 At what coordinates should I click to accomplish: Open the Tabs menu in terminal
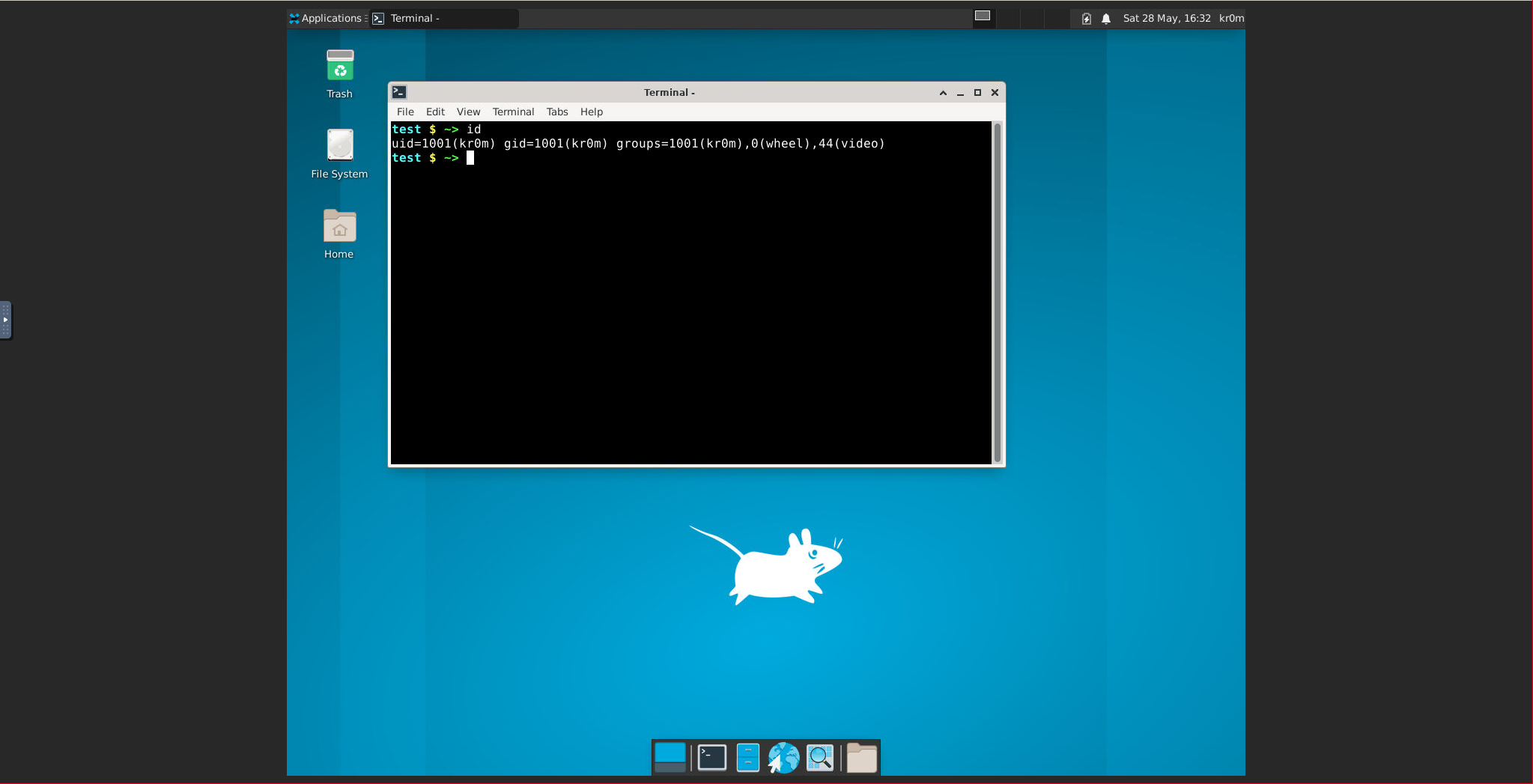pyautogui.click(x=556, y=112)
